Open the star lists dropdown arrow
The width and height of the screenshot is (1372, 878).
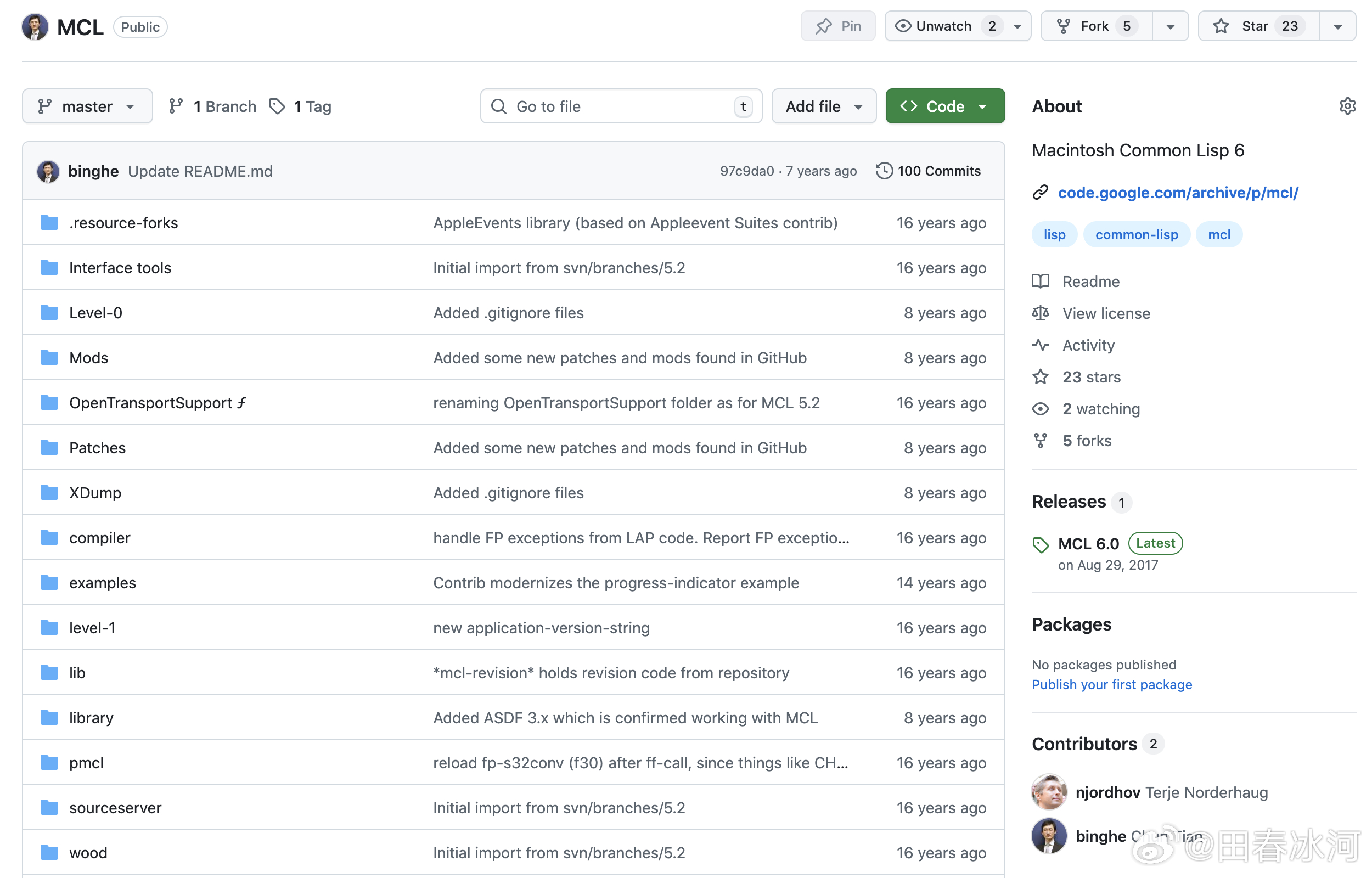(1337, 26)
